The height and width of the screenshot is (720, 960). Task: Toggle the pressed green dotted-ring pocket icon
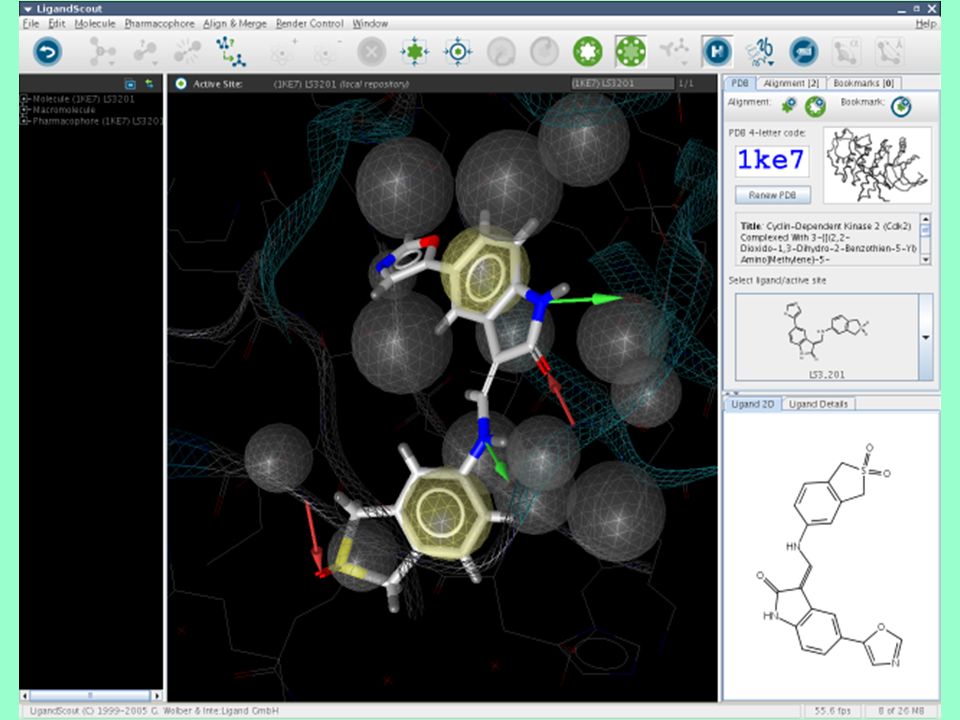click(x=631, y=51)
